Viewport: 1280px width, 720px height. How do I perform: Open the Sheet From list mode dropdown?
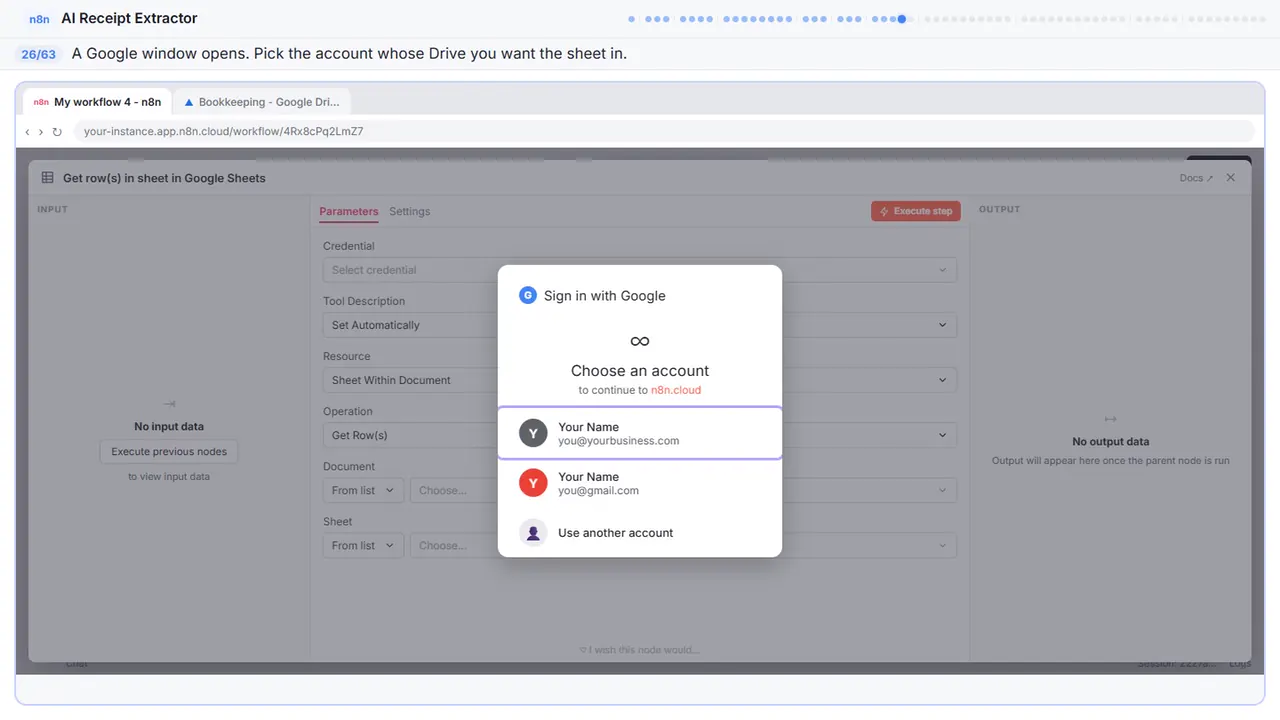(363, 545)
